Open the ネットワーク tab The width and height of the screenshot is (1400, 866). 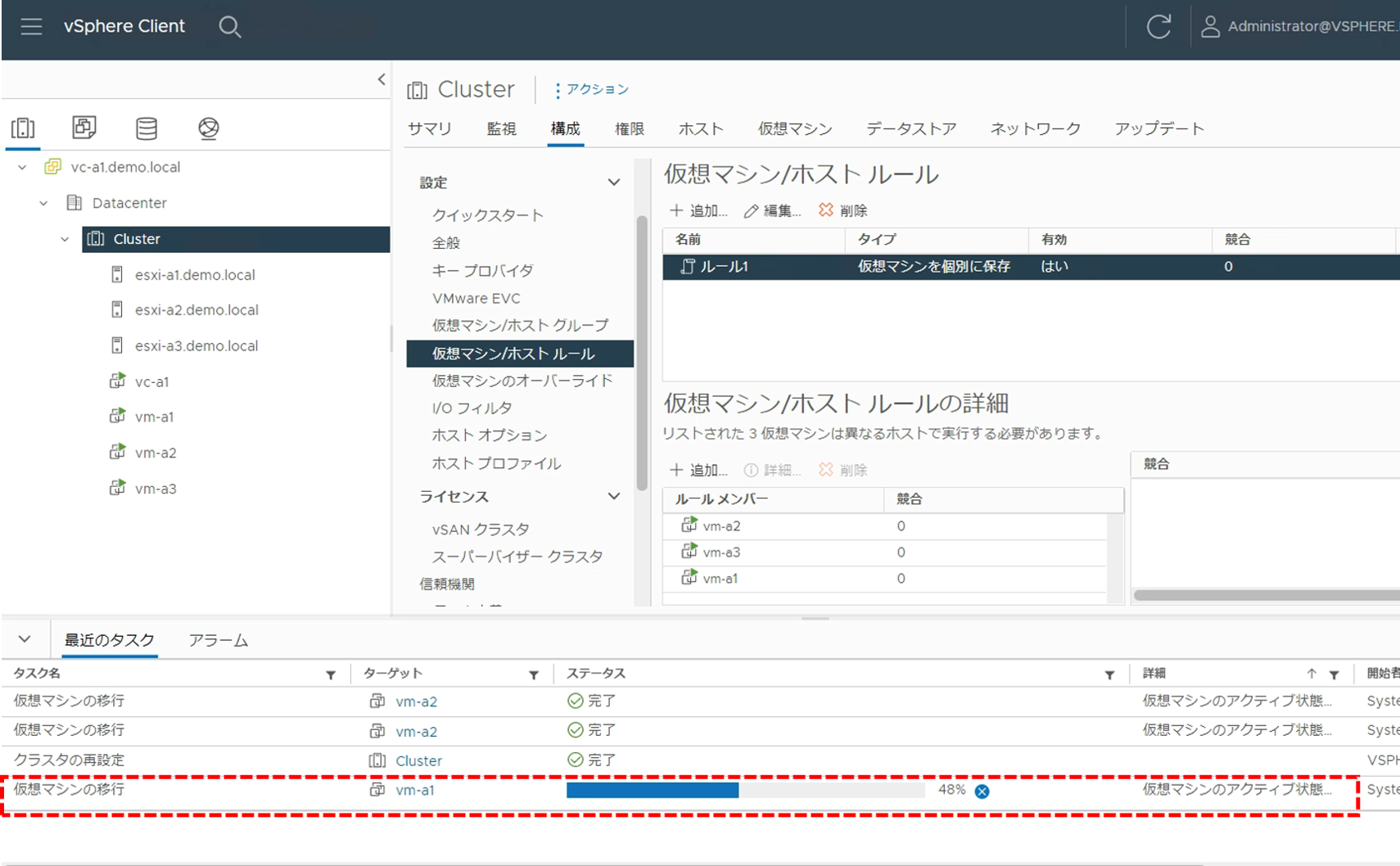click(x=1036, y=129)
